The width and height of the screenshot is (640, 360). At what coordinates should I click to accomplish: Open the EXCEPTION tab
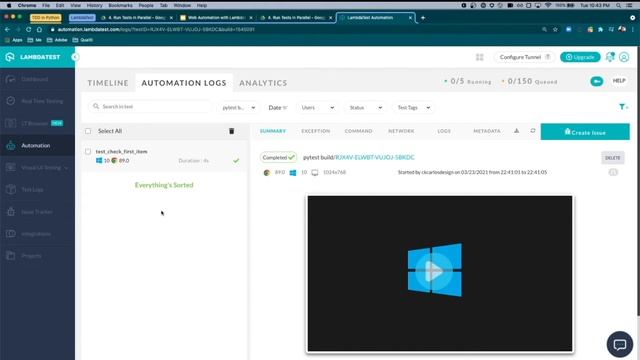pyautogui.click(x=316, y=131)
